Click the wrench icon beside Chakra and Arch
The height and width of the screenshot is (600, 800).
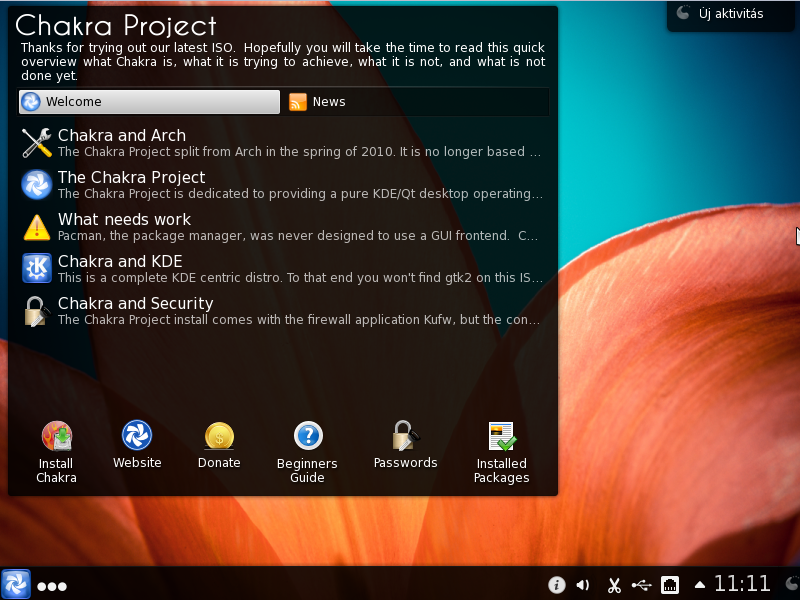tap(37, 142)
